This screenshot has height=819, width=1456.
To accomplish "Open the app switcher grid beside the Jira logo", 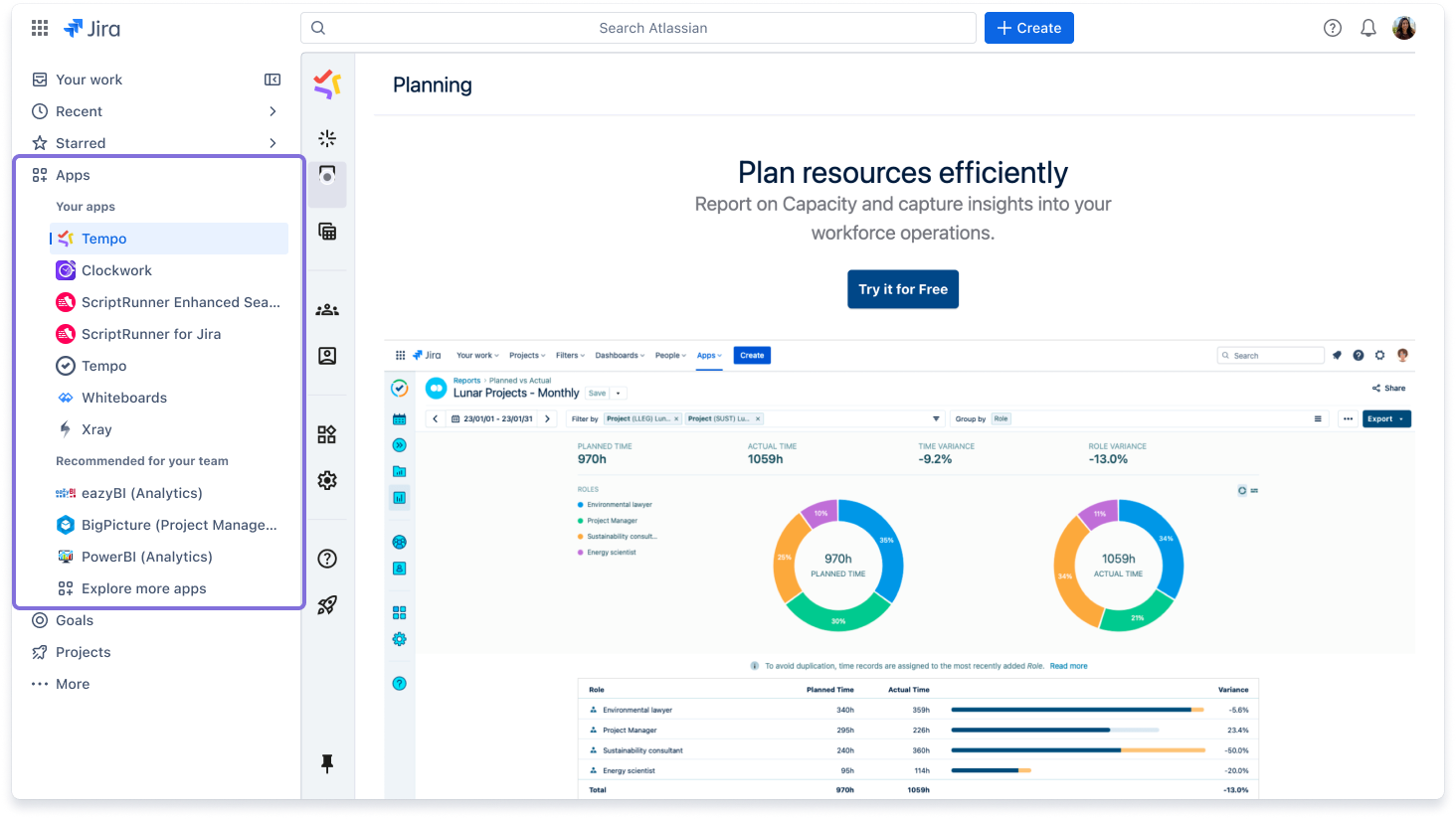I will click(40, 28).
